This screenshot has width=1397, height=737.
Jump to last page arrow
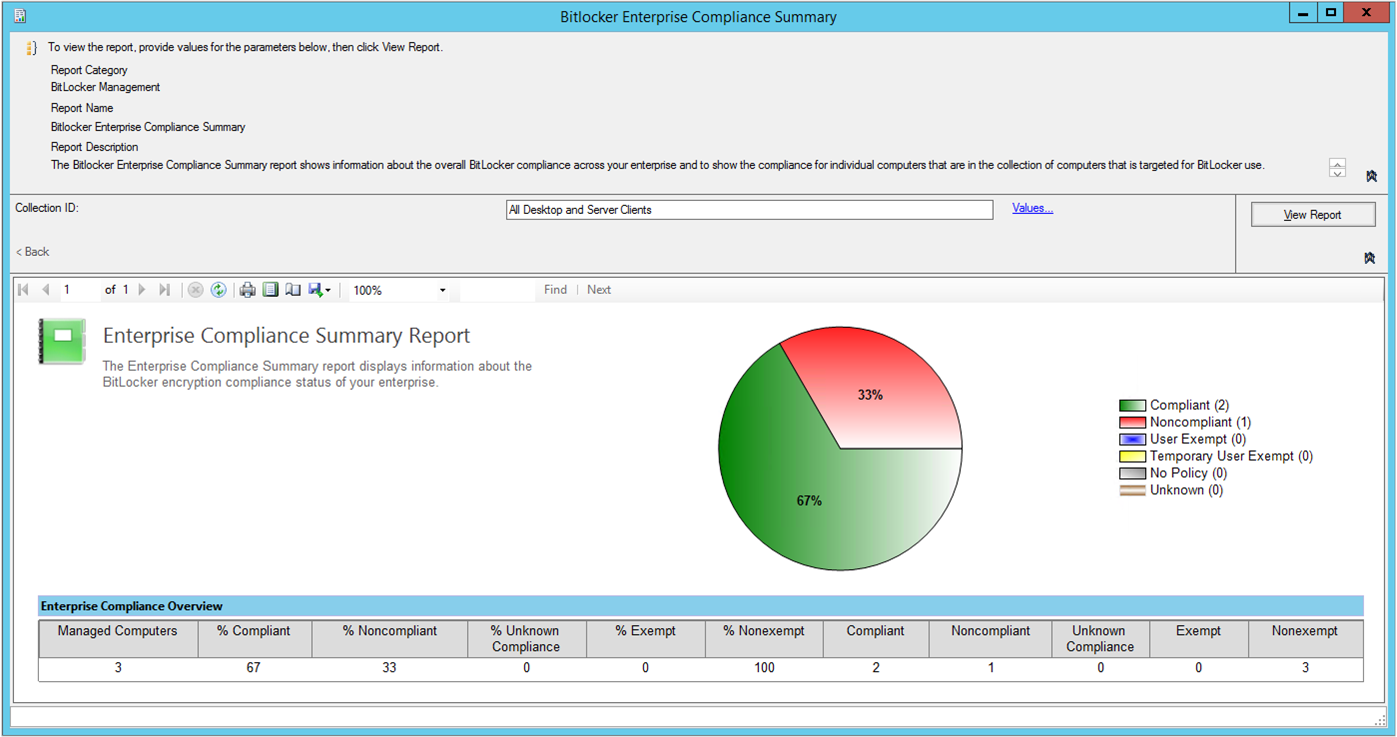[x=165, y=290]
